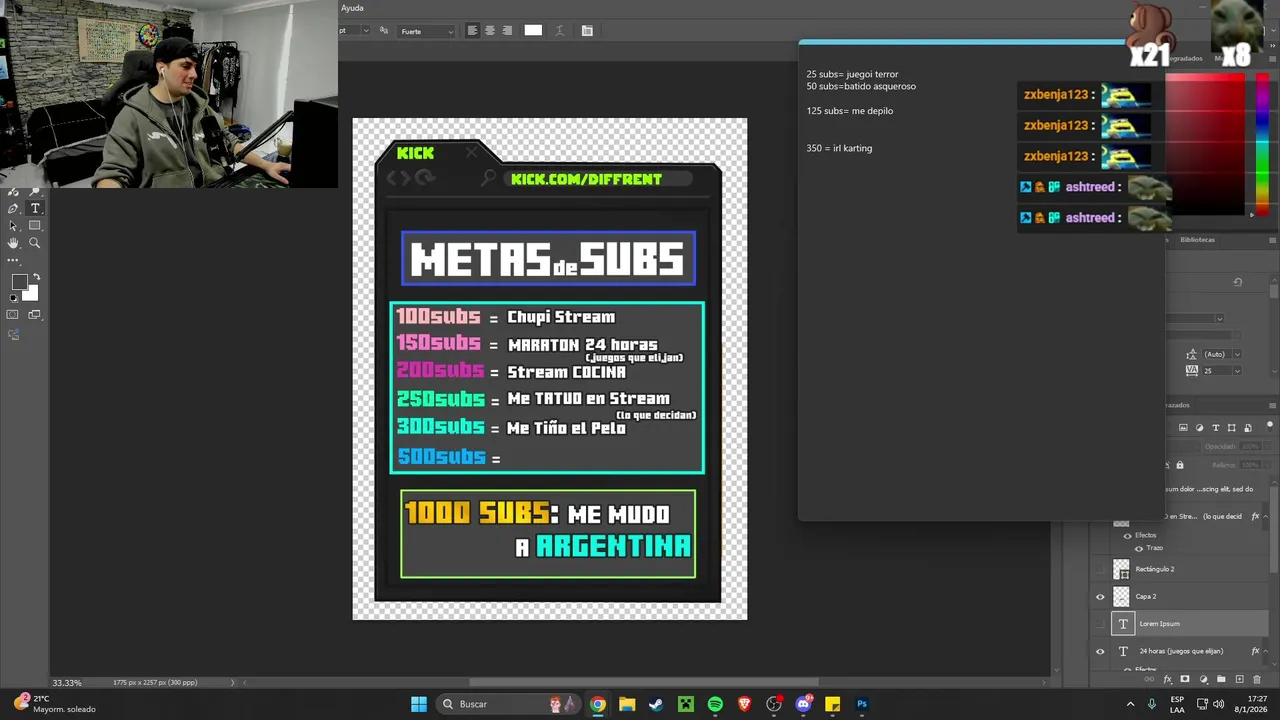Click the anti-aliasing aa icon
This screenshot has height=720, width=1280.
pyautogui.click(x=383, y=31)
